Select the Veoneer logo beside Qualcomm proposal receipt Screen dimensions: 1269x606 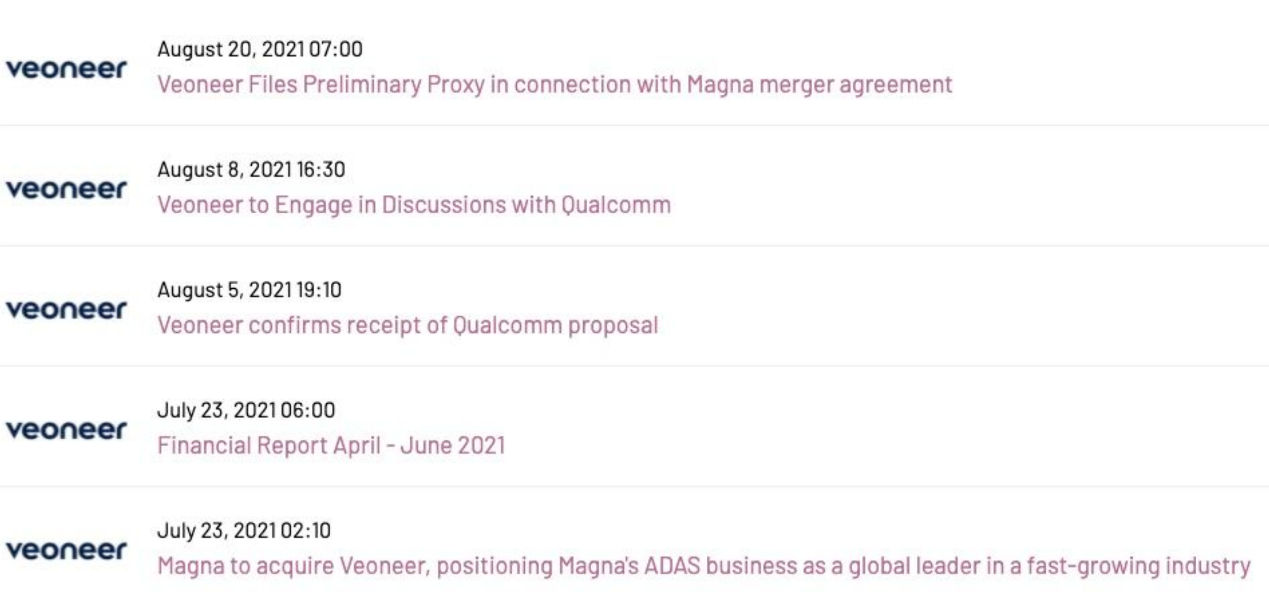[67, 309]
